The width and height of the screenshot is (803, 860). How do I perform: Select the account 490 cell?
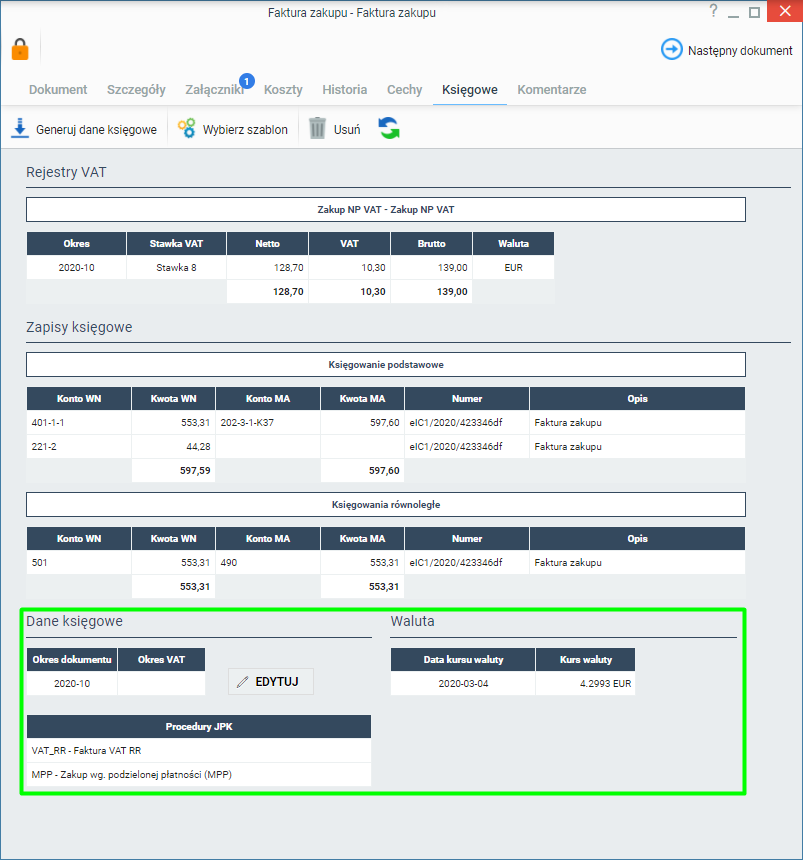tap(268, 563)
